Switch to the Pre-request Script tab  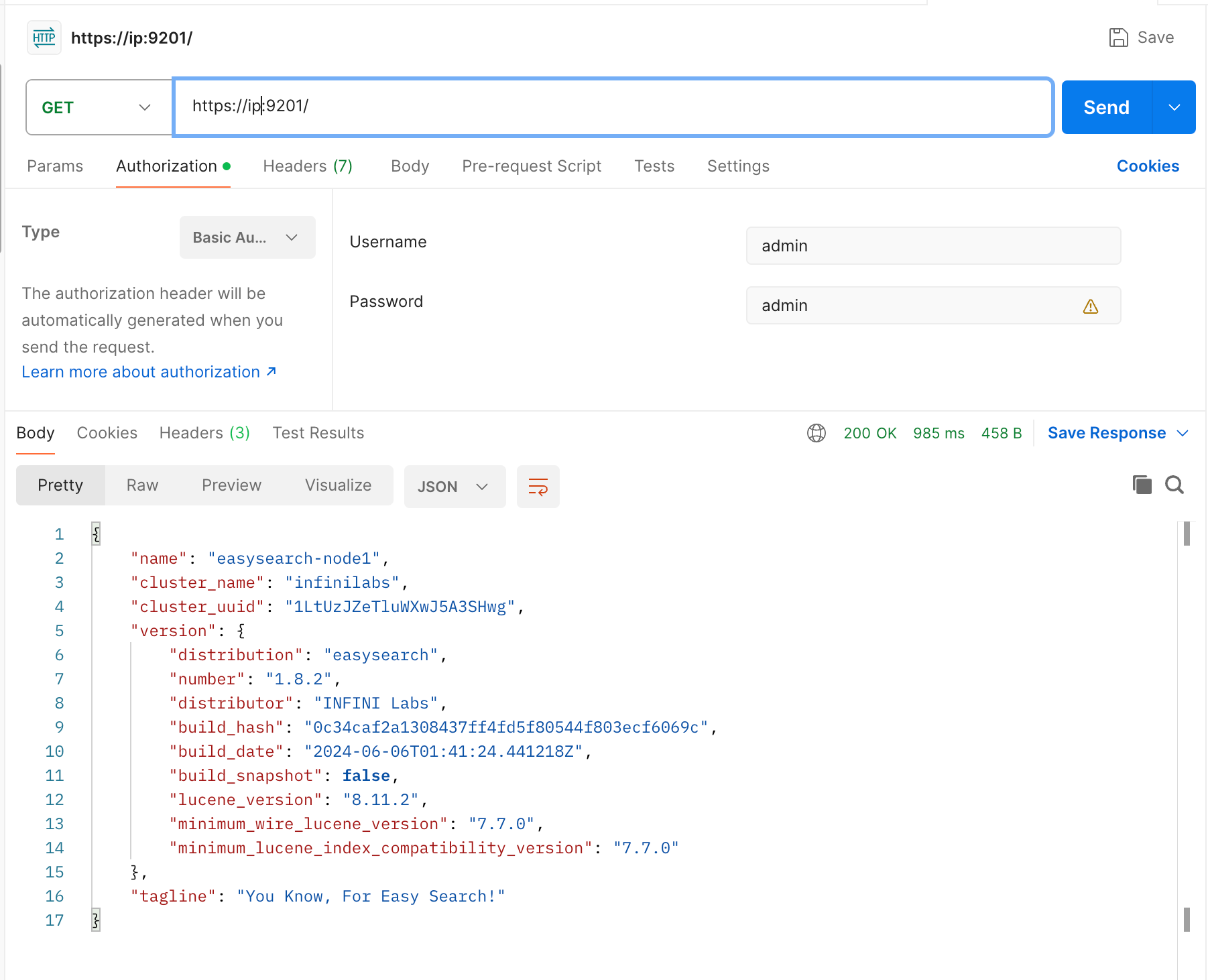tap(532, 166)
